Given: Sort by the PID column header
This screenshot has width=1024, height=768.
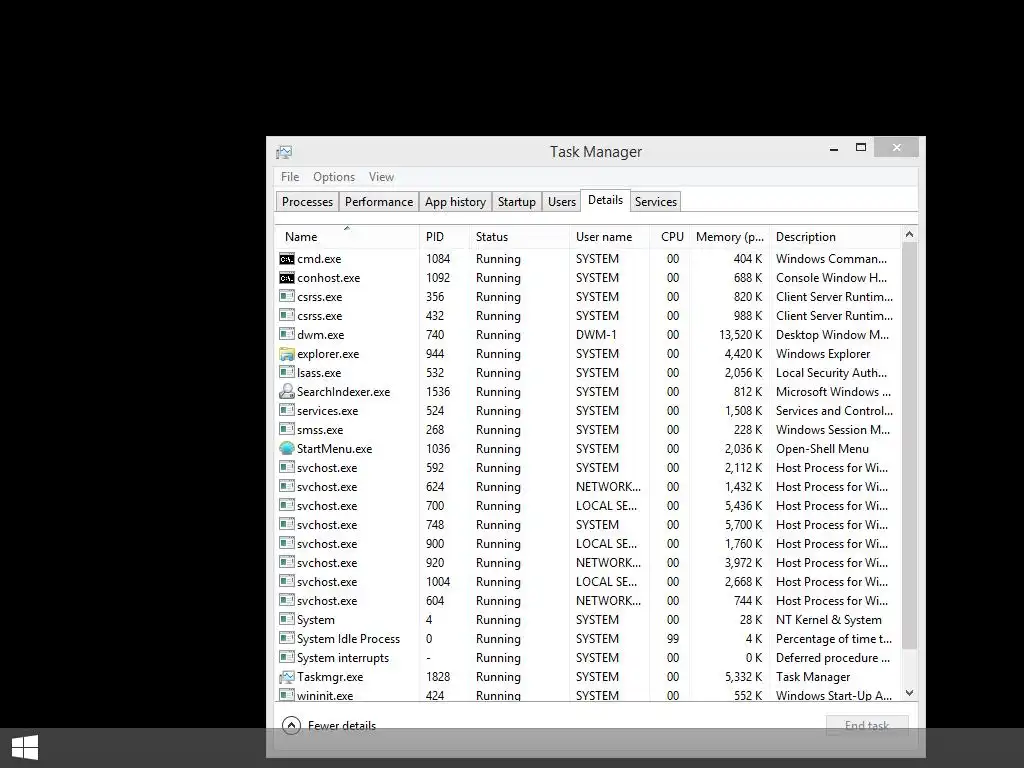Looking at the screenshot, I should (444, 236).
